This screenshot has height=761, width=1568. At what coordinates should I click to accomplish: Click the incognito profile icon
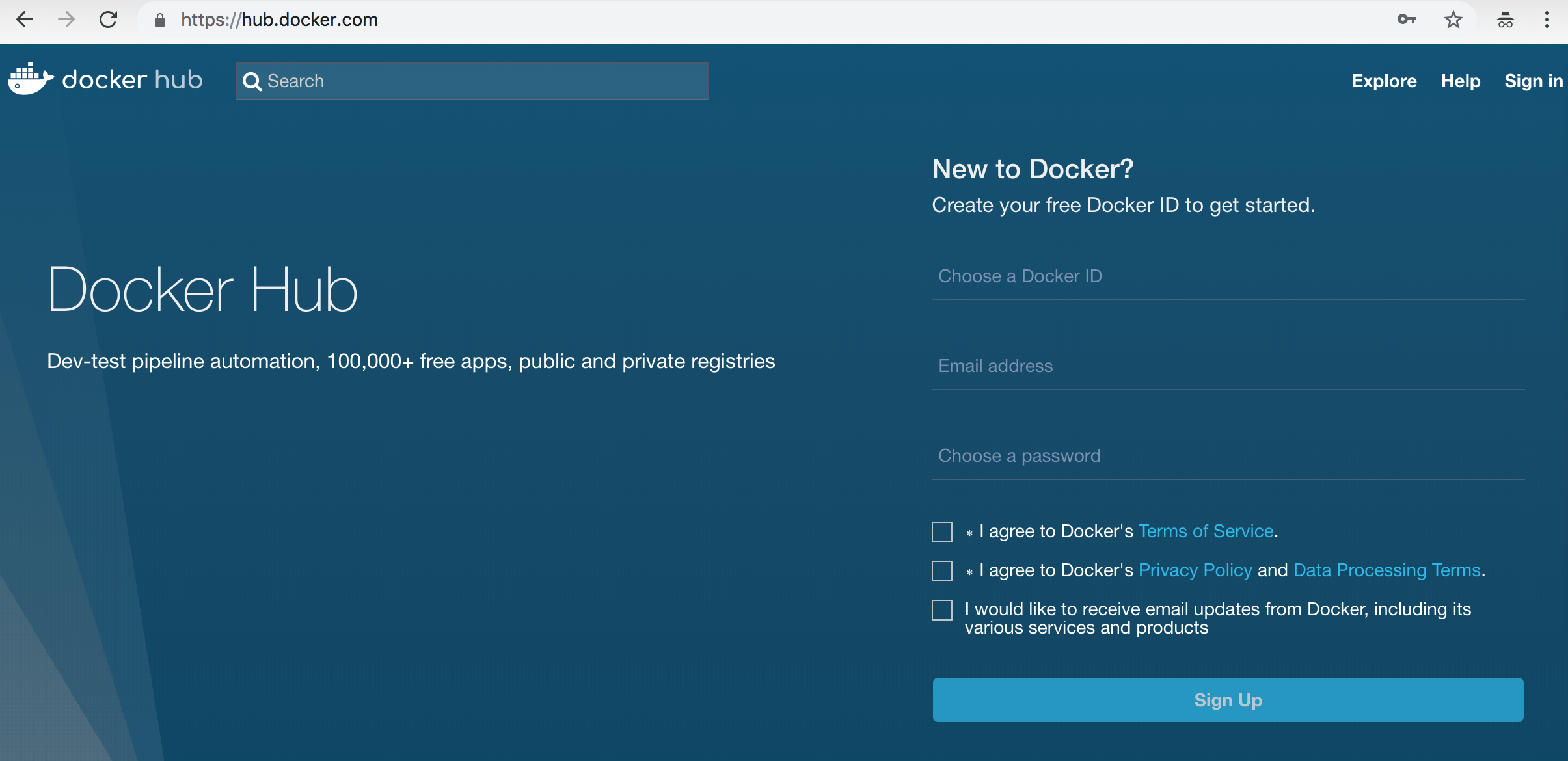pyautogui.click(x=1505, y=20)
